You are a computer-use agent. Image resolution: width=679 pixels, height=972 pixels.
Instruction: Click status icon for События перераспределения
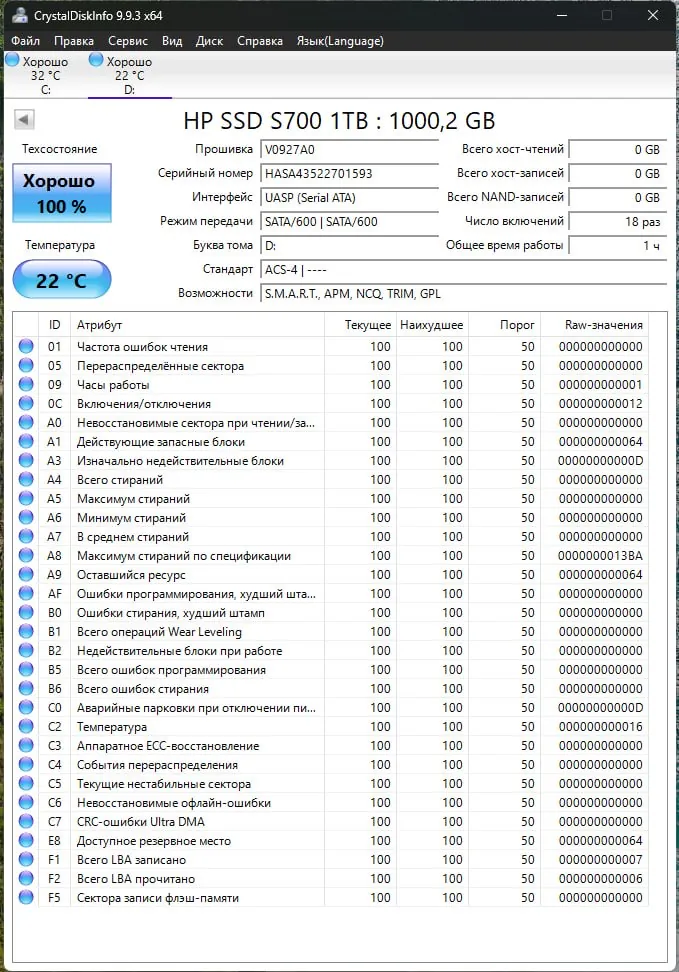tap(26, 764)
